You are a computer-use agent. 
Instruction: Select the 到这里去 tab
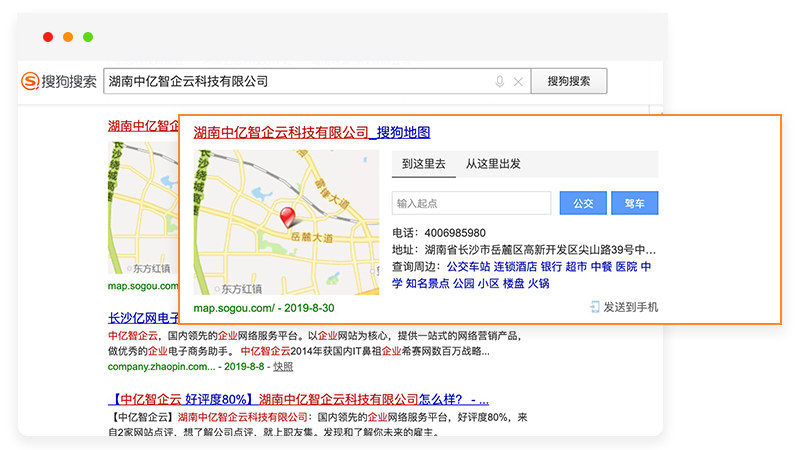pyautogui.click(x=423, y=164)
